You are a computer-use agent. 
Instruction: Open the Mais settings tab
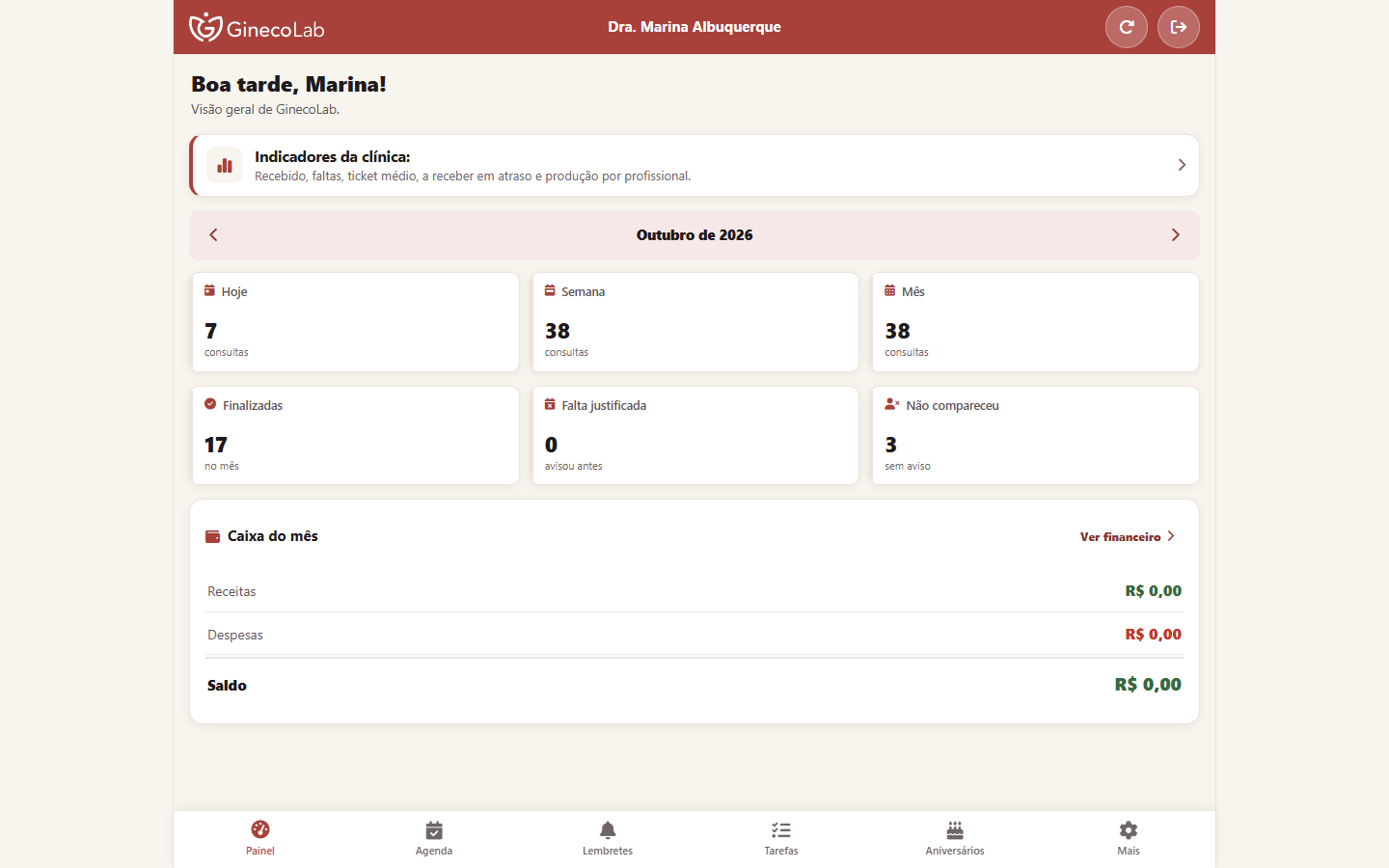coord(1129,838)
